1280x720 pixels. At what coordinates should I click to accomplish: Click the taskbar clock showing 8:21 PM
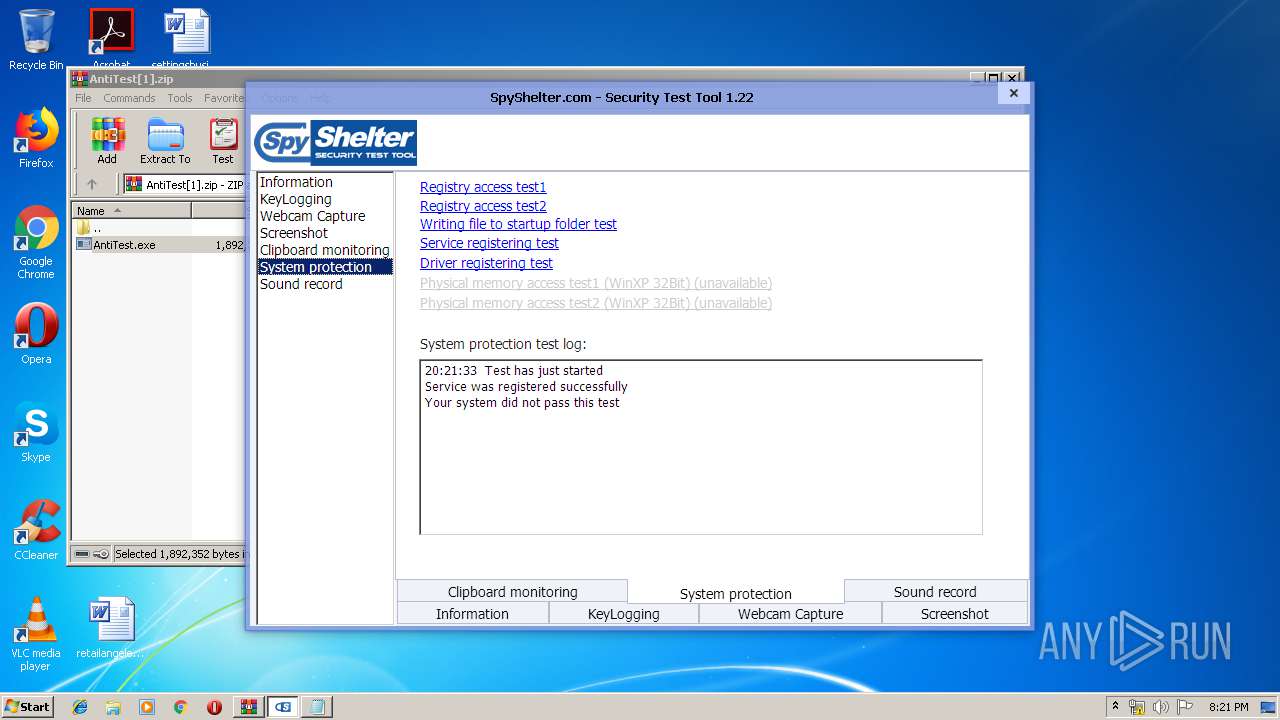pos(1228,707)
